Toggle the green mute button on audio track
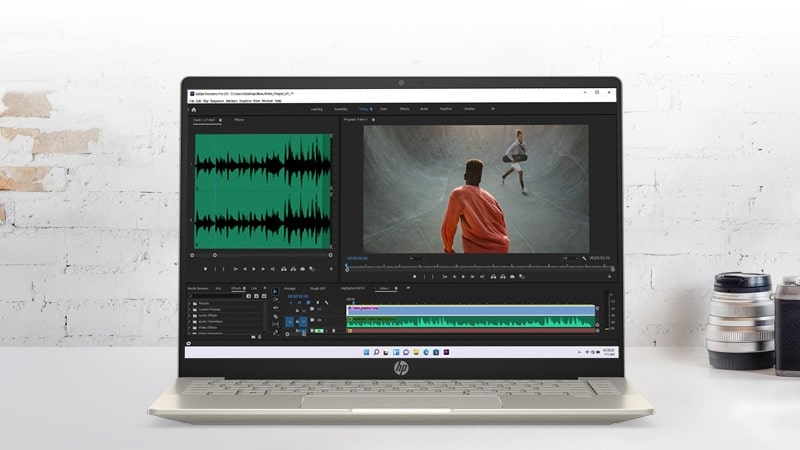The width and height of the screenshot is (800, 450). [x=319, y=331]
